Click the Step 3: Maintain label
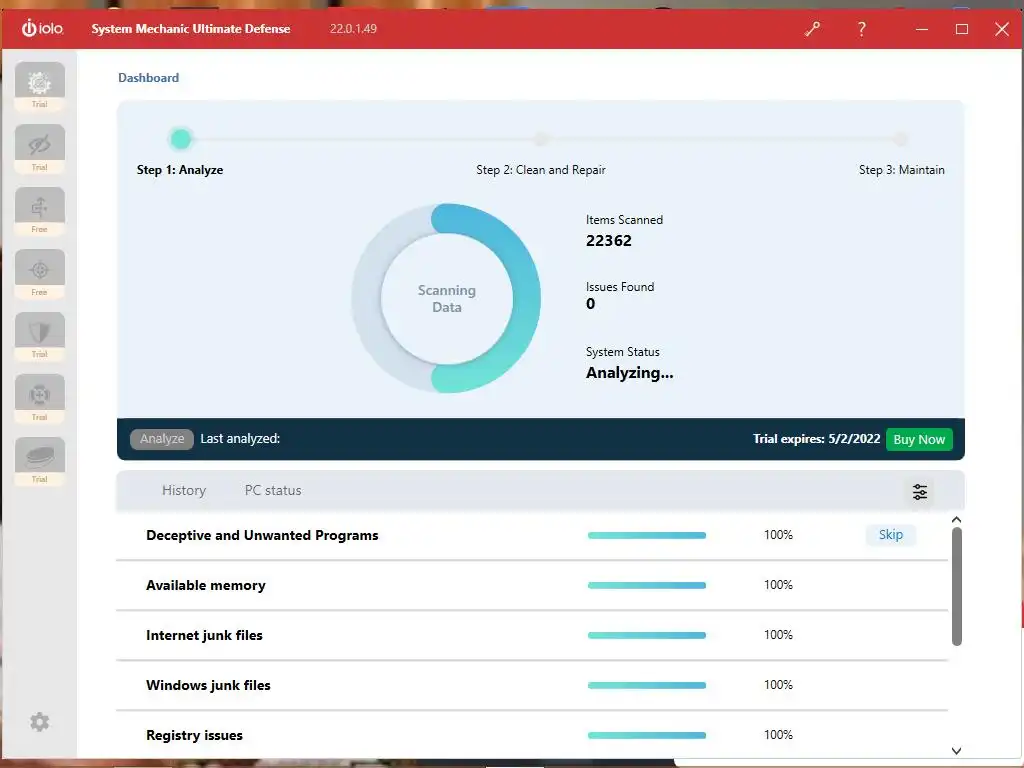 tap(901, 170)
